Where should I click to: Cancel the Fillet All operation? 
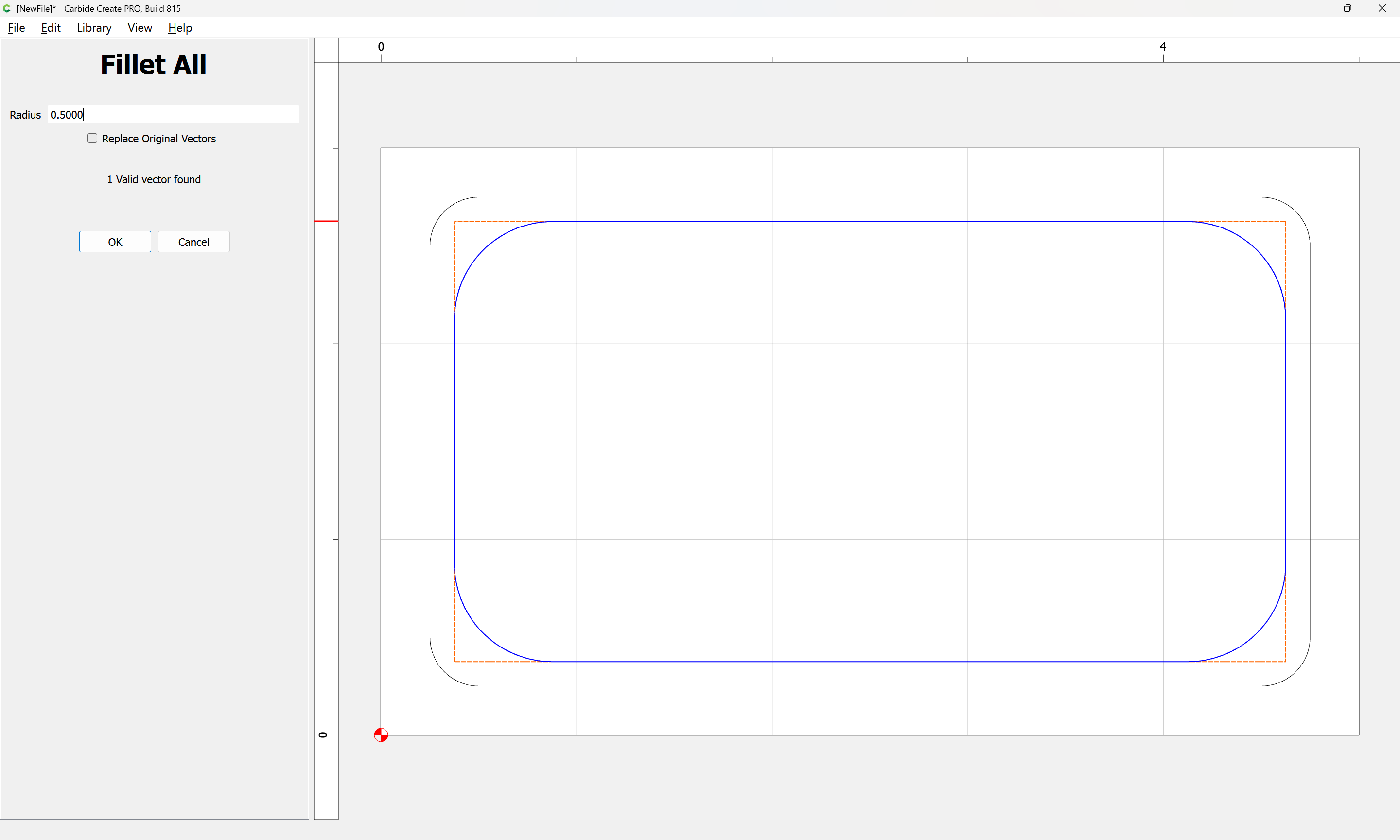(x=193, y=242)
